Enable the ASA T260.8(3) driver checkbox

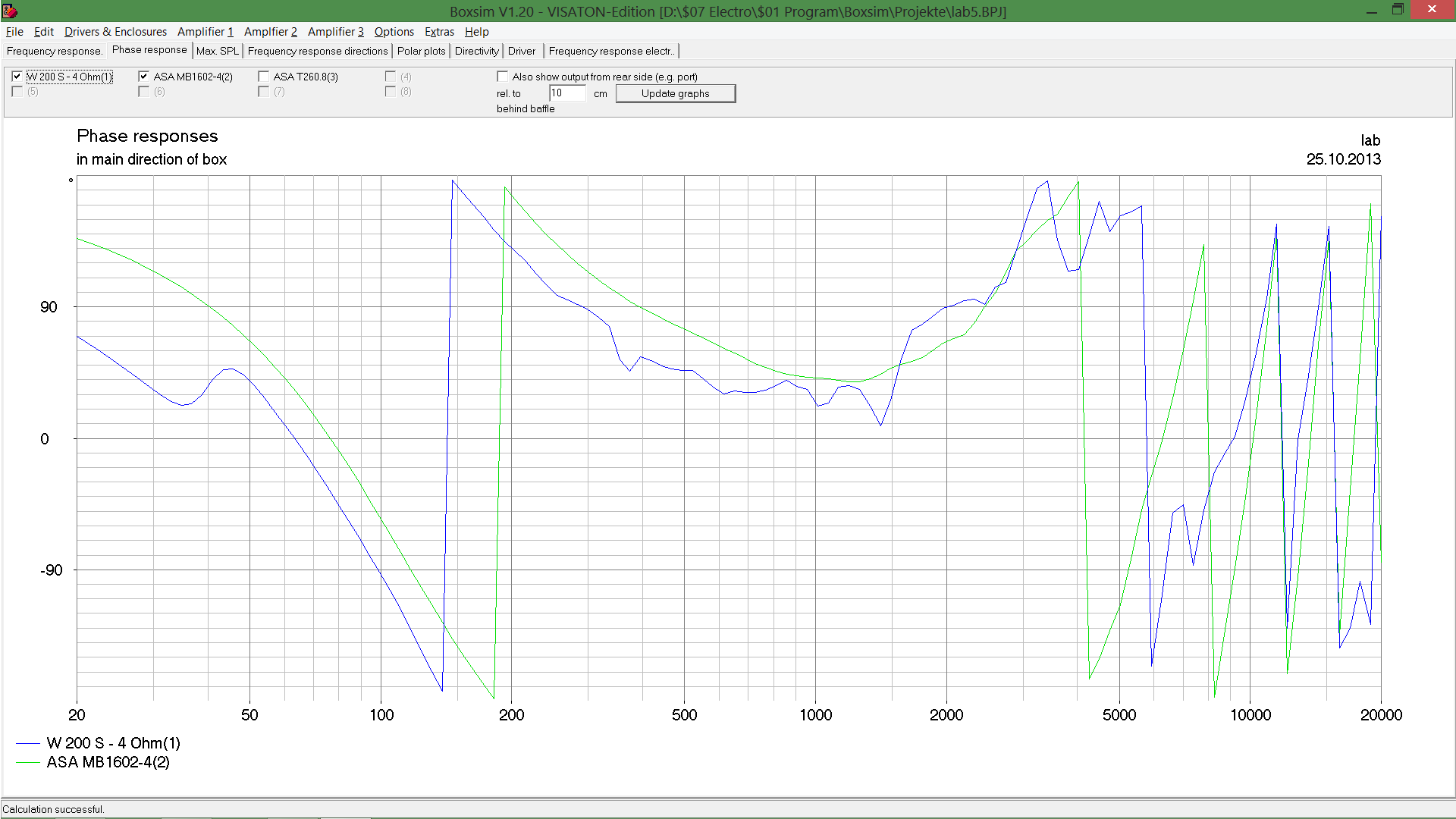(263, 77)
